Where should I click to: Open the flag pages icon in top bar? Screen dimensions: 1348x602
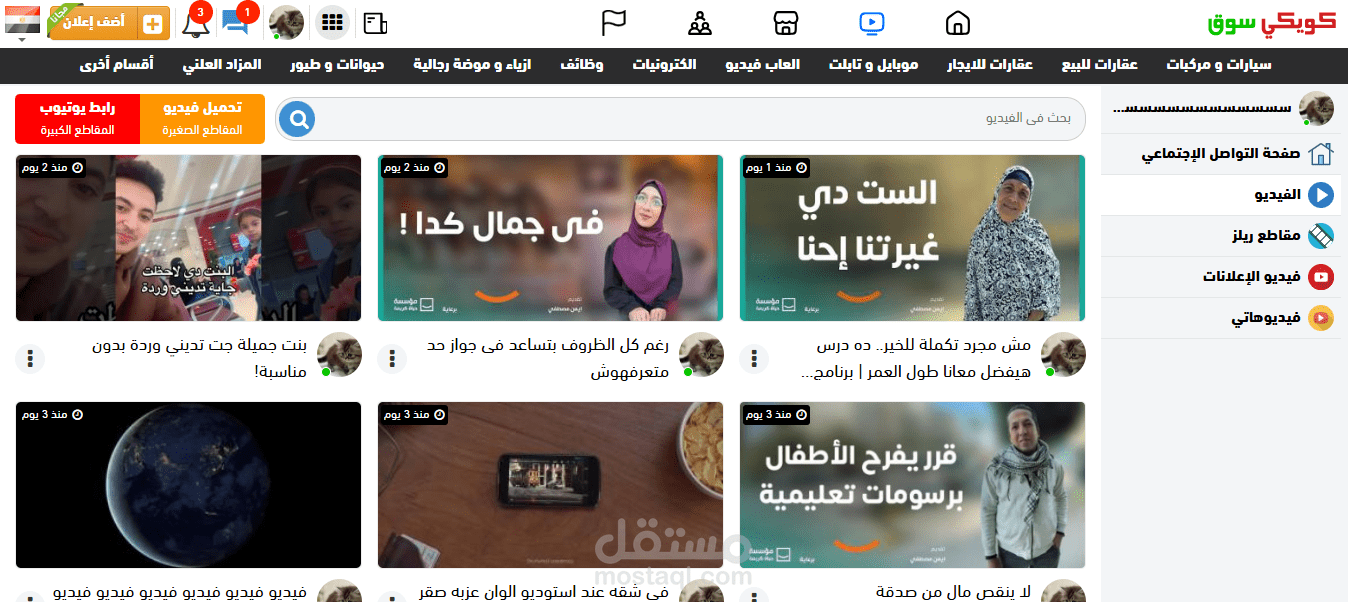point(613,22)
